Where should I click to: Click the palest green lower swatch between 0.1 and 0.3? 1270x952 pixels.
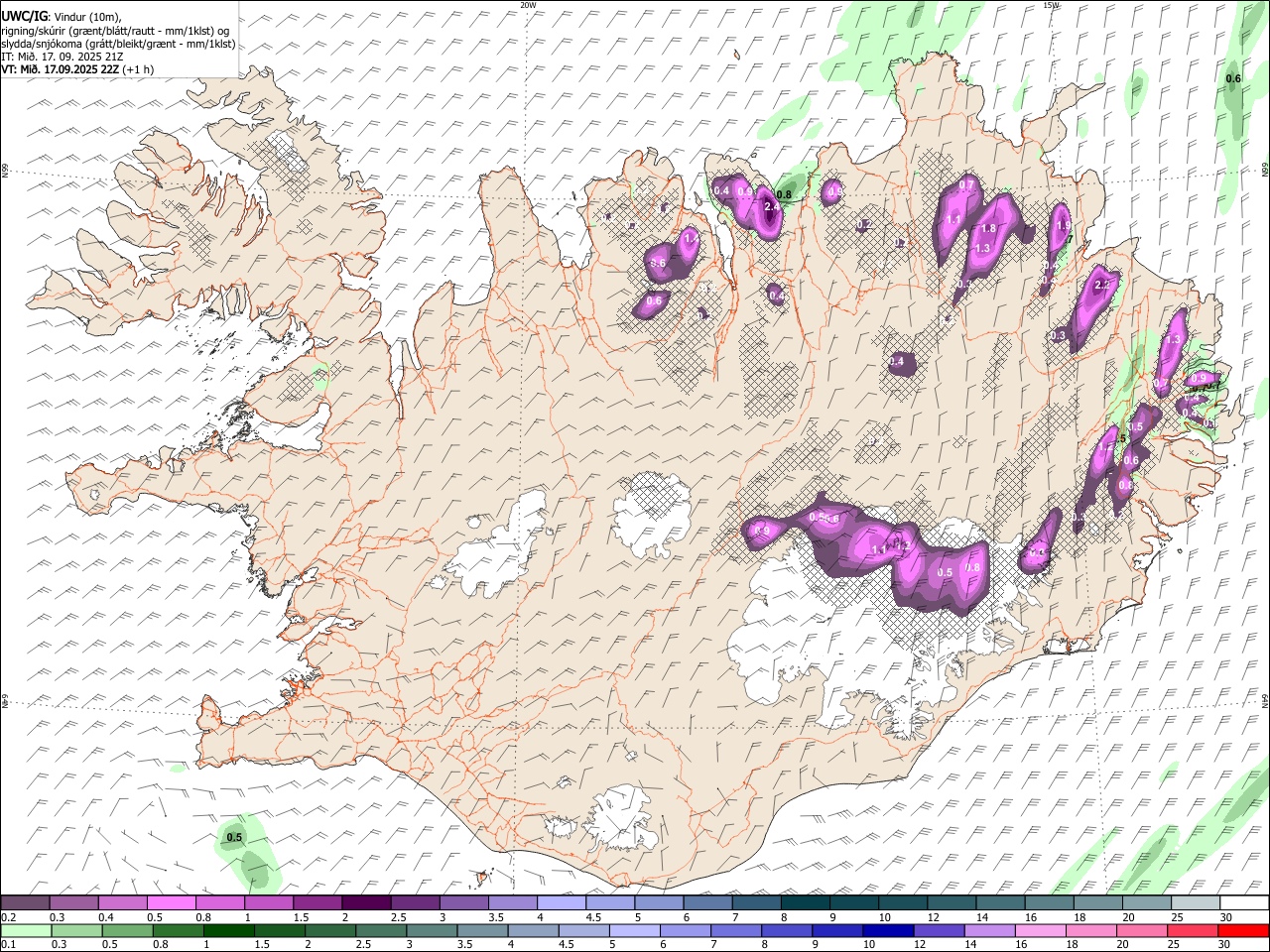click(26, 930)
